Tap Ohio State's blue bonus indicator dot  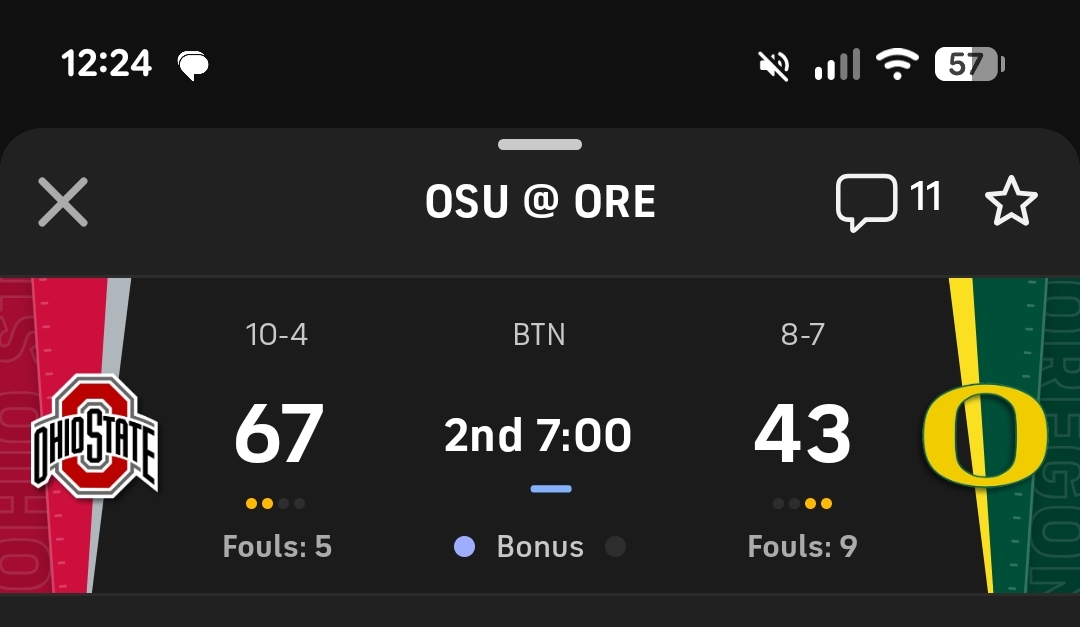point(464,547)
